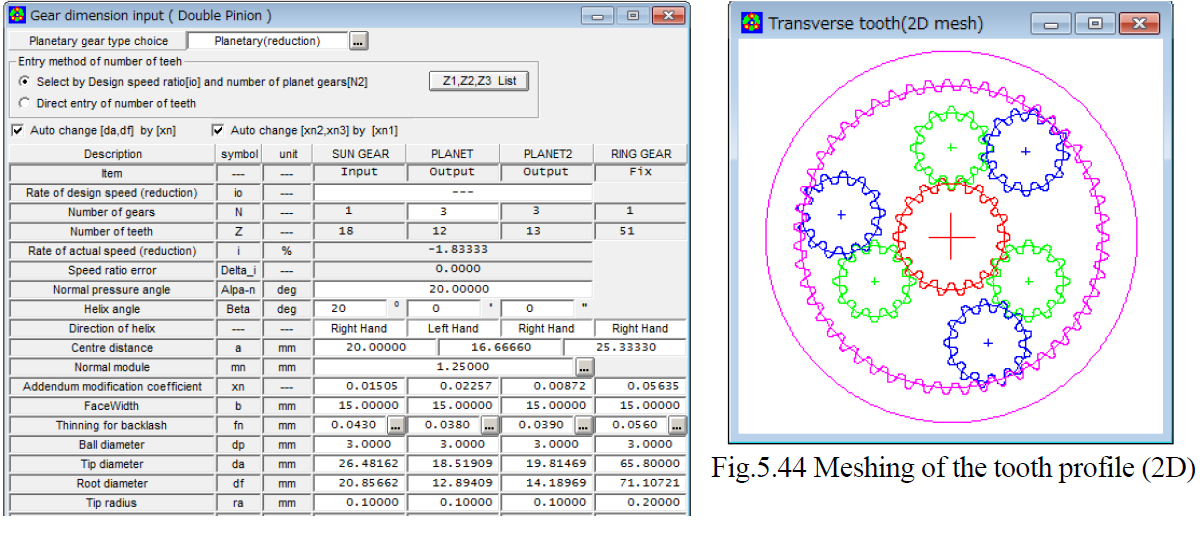
Task: Open the planetary gear type choice browse button
Action: [359, 41]
